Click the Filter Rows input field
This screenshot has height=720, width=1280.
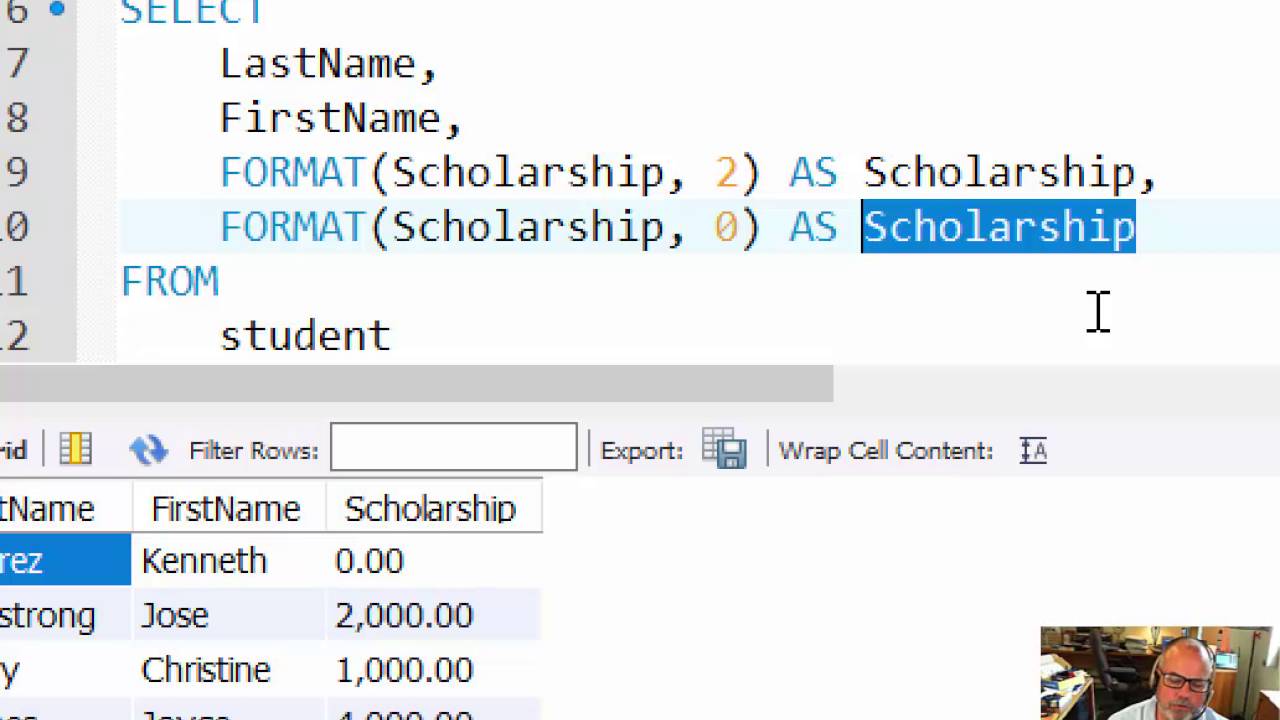(453, 447)
